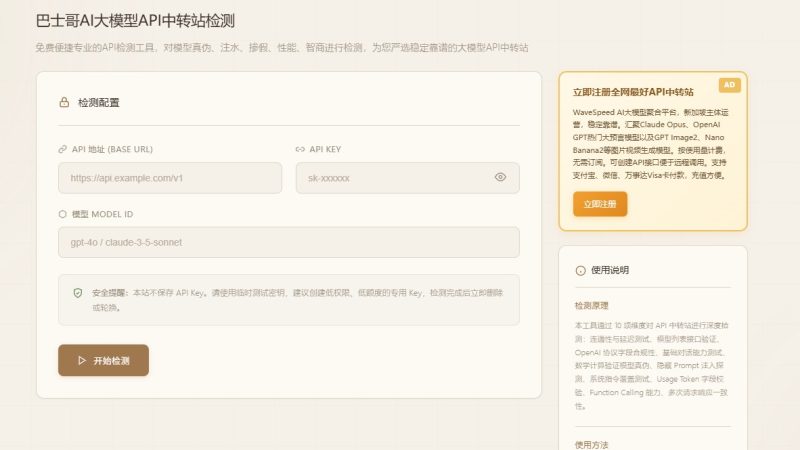This screenshot has width=800, height=450.
Task: Click the info icon beside 使用说明
Action: tap(580, 270)
